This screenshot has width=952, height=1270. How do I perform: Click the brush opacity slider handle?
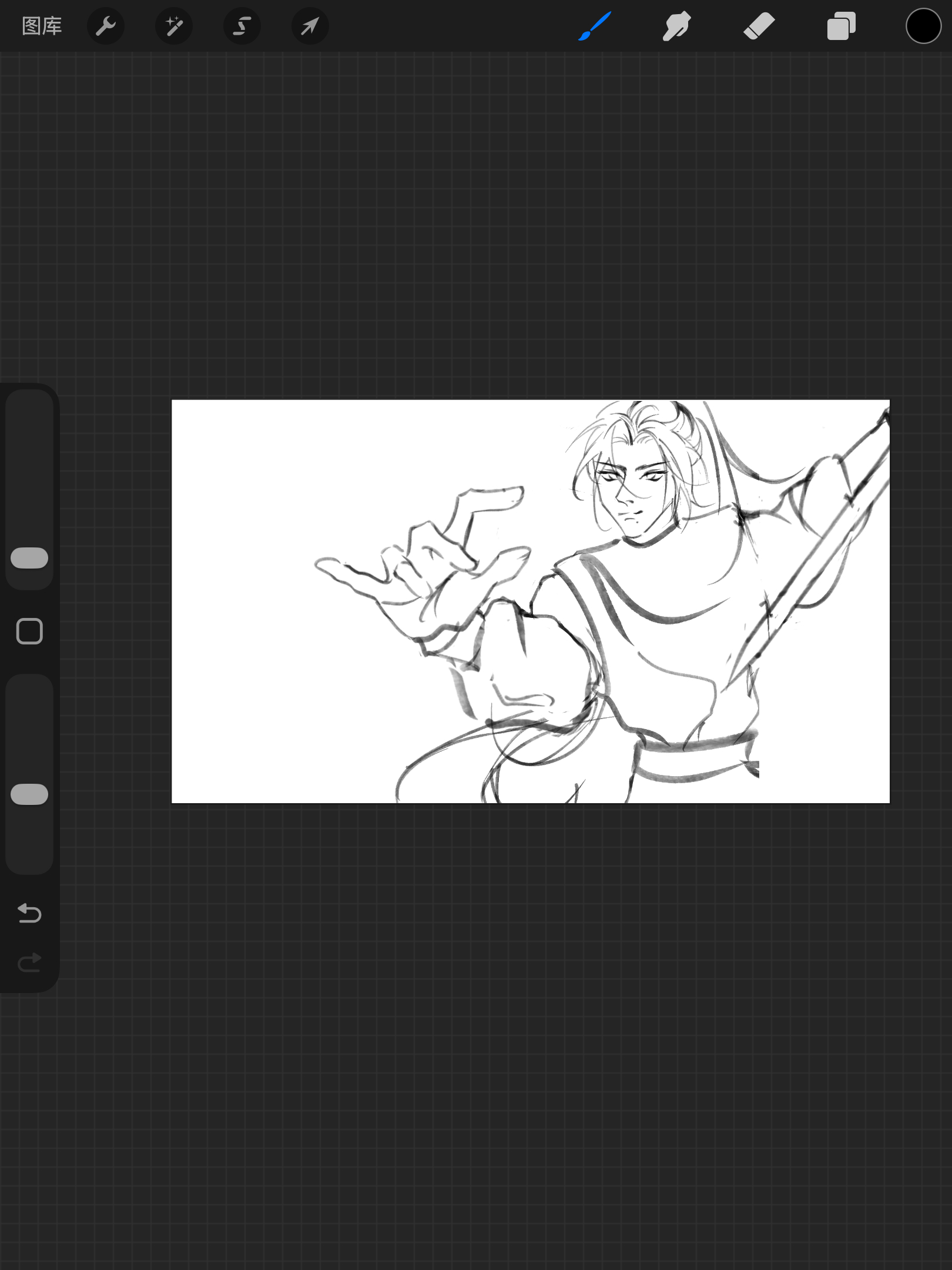[x=29, y=794]
